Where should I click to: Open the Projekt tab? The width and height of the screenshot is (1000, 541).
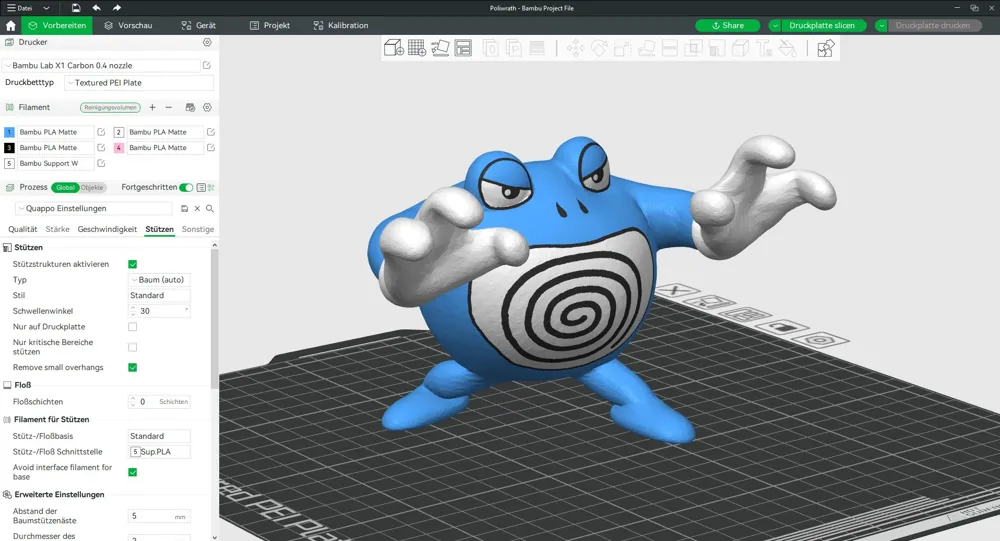[x=270, y=26]
